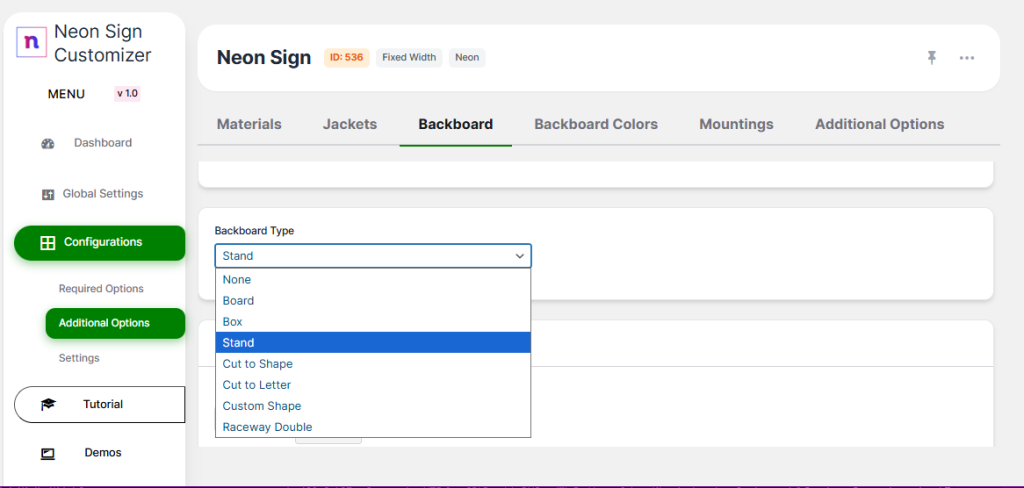Screen dimensions: 1024x488
Task: Select the Box backboard option
Action: (x=233, y=322)
